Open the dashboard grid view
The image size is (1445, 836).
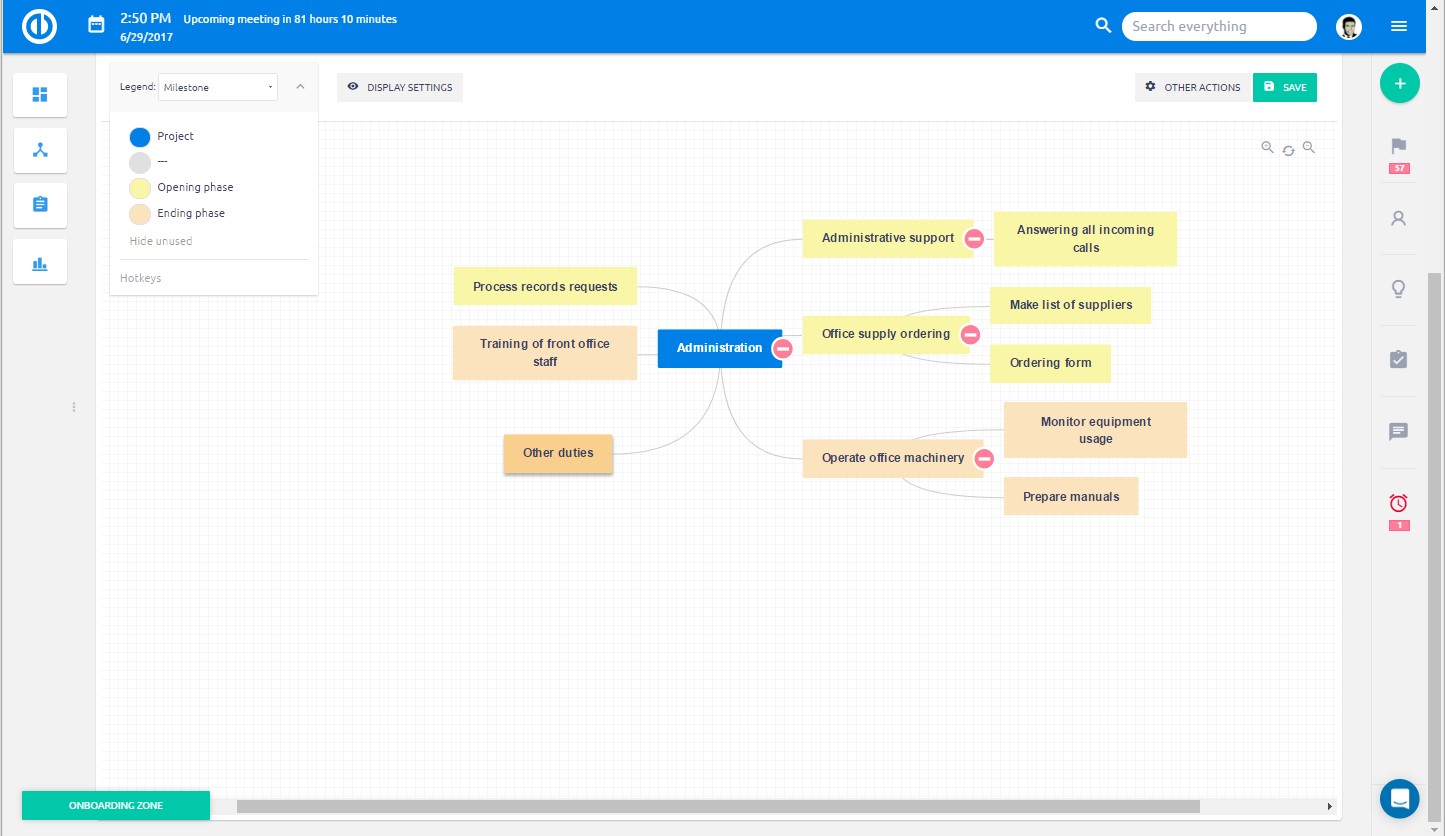coord(40,94)
